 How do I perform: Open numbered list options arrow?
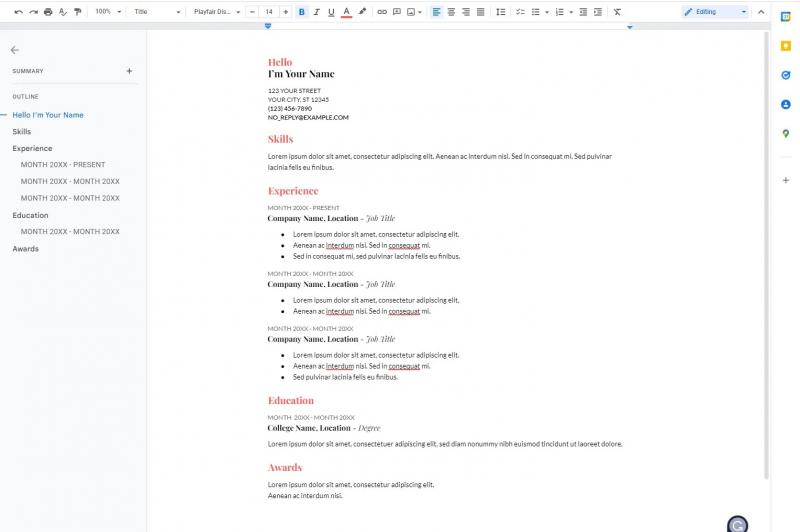tap(571, 12)
